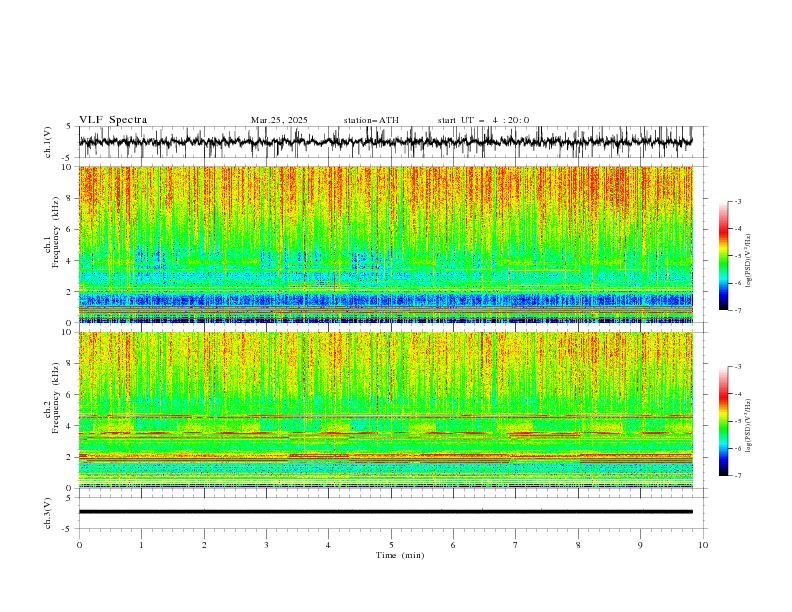Click the "8" tick on the Time axis
The width and height of the screenshot is (792, 612).
[578, 545]
